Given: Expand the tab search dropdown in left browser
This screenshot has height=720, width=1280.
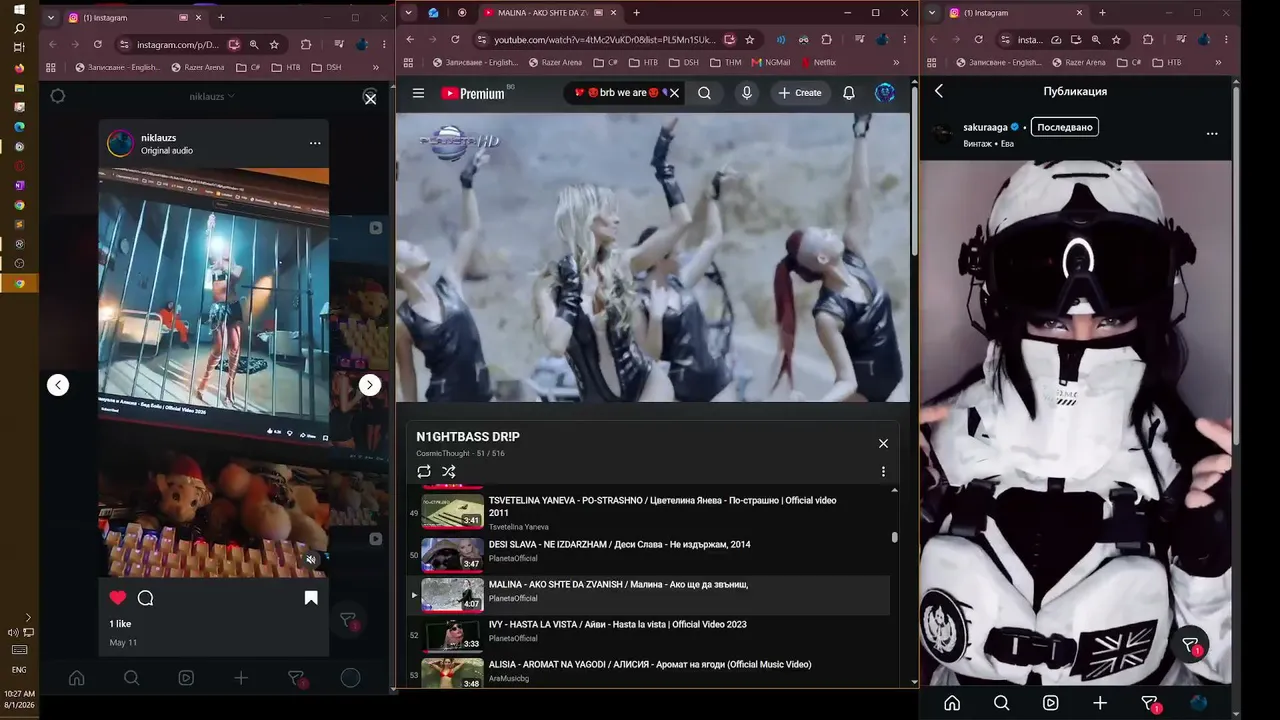Looking at the screenshot, I should click(50, 17).
